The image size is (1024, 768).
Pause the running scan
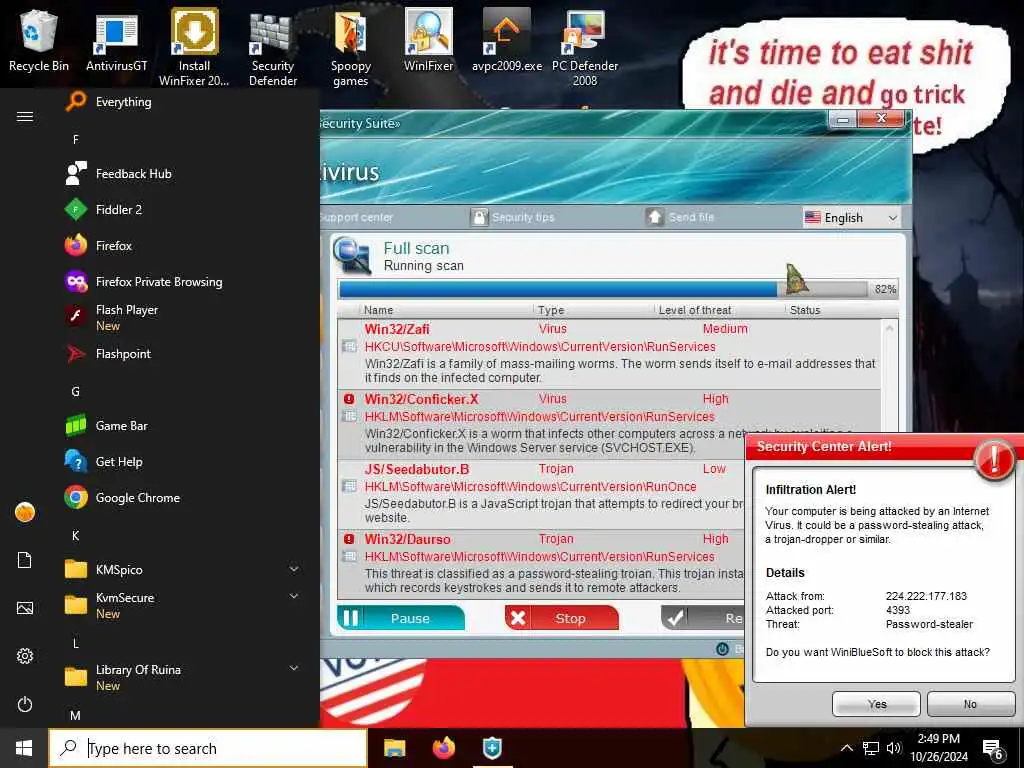[401, 618]
